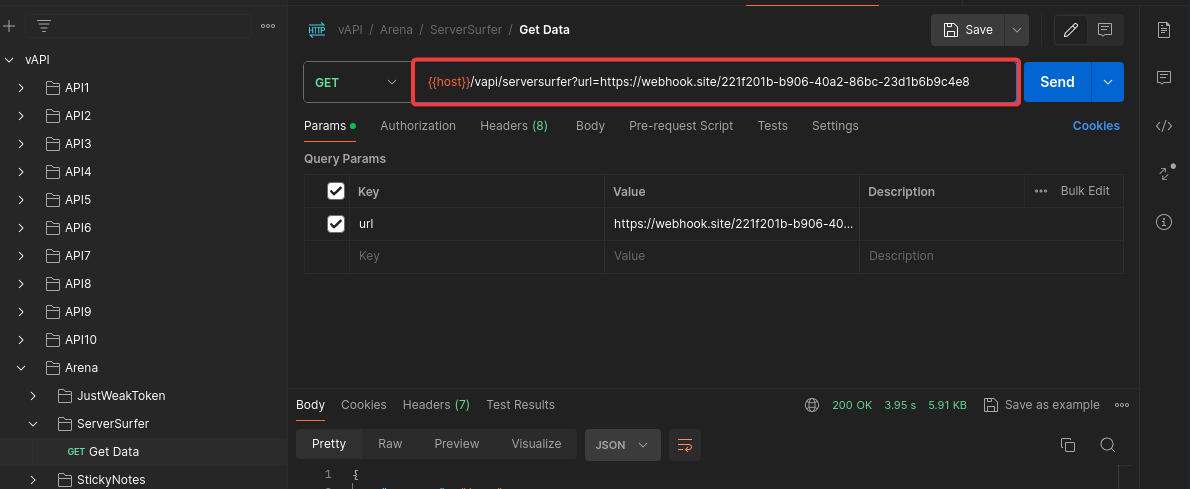The width and height of the screenshot is (1190, 489).
Task: Switch to the response Headers tab
Action: pos(435,405)
